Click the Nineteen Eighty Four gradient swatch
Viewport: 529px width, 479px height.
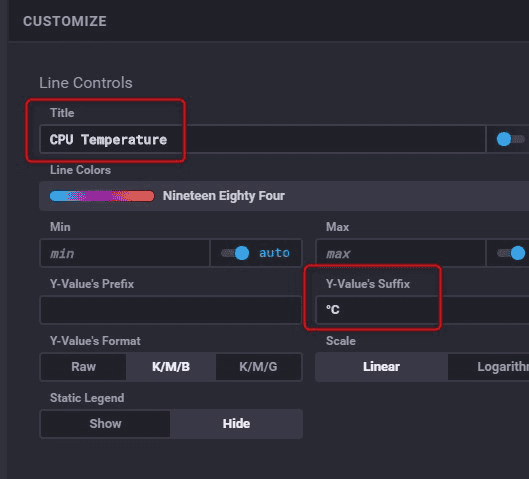tap(102, 196)
